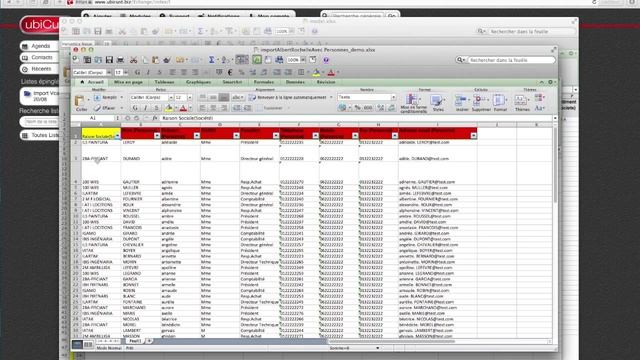The image size is (640, 360).
Task: Click the fill color yellow bucket in ribbon
Action: 168,108
